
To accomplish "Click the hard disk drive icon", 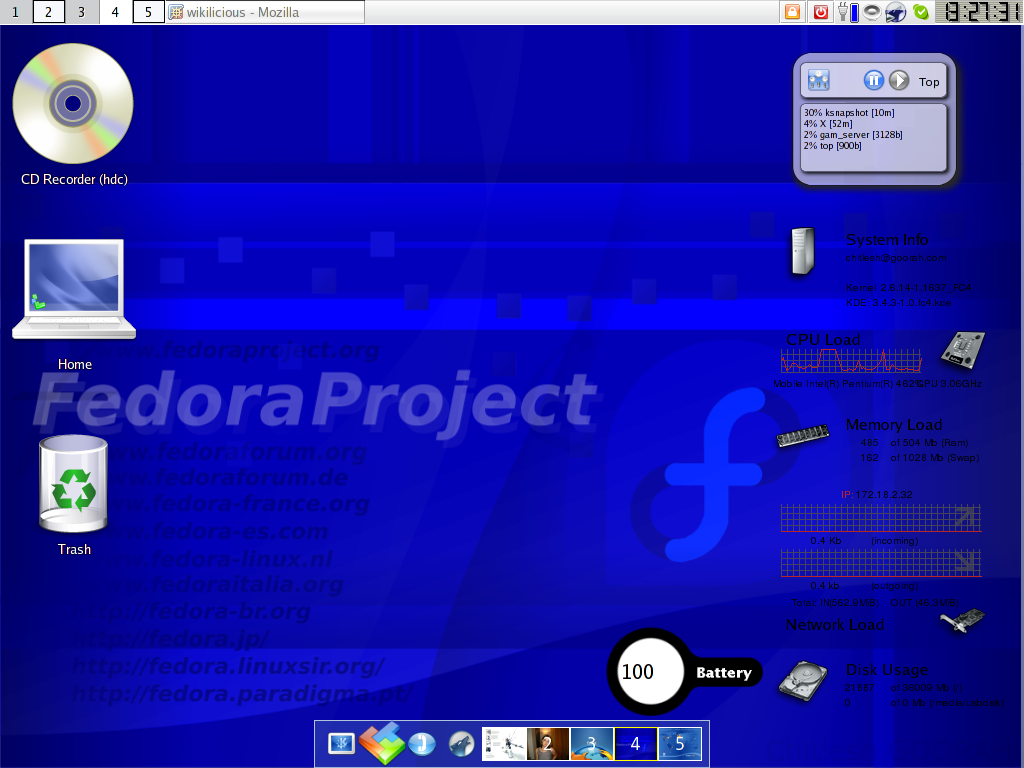I will point(803,681).
